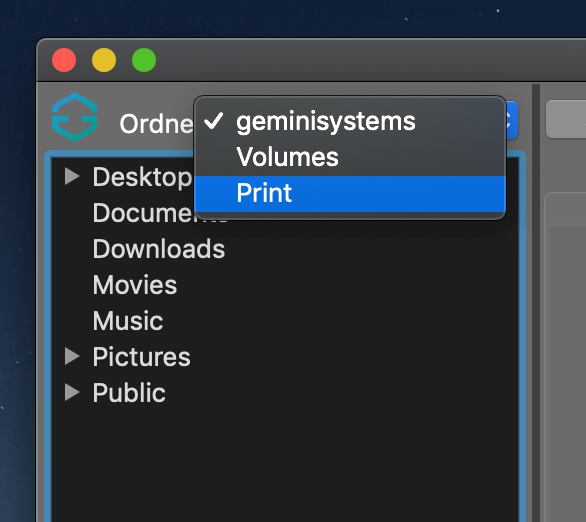Expand the Desktop folder disclosure triangle

(x=72, y=176)
